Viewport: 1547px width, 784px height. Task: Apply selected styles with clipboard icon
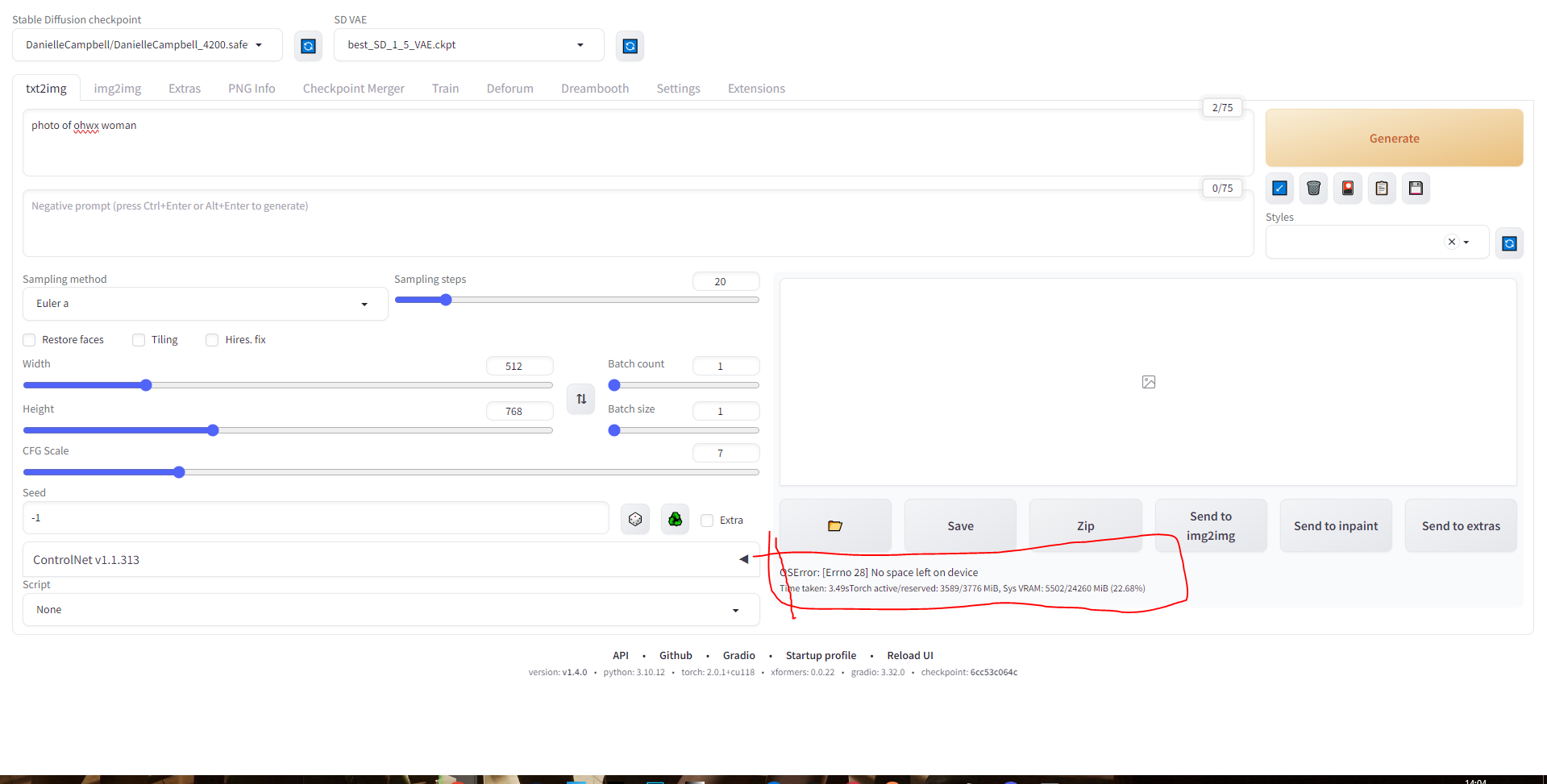tap(1382, 189)
